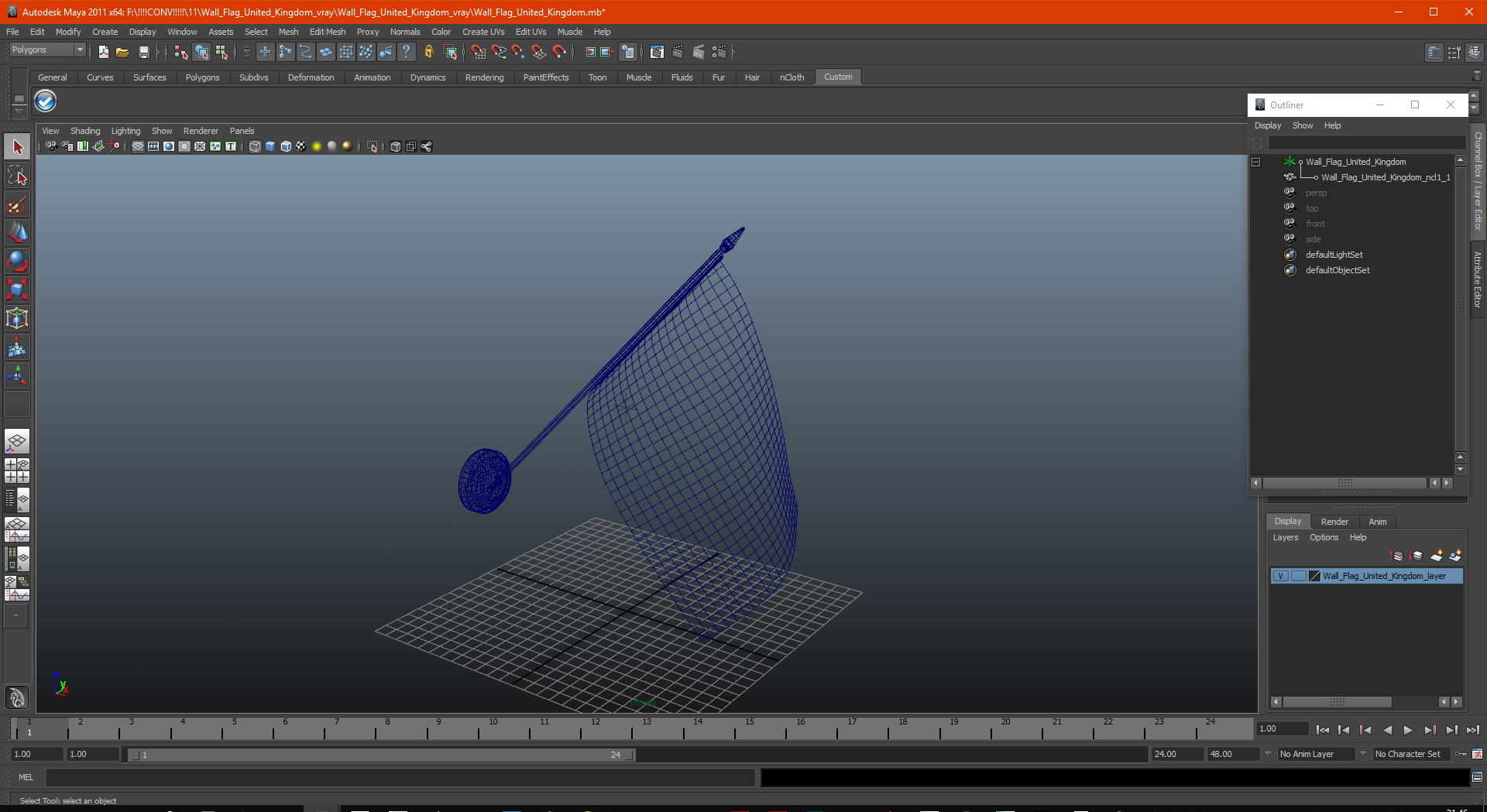The width and height of the screenshot is (1487, 812).
Task: Enable Wireframe shading cube icon in viewport
Action: 255,146
